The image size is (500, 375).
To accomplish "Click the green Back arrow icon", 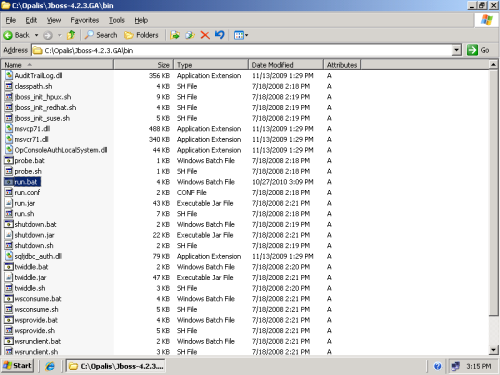I will 8,35.
